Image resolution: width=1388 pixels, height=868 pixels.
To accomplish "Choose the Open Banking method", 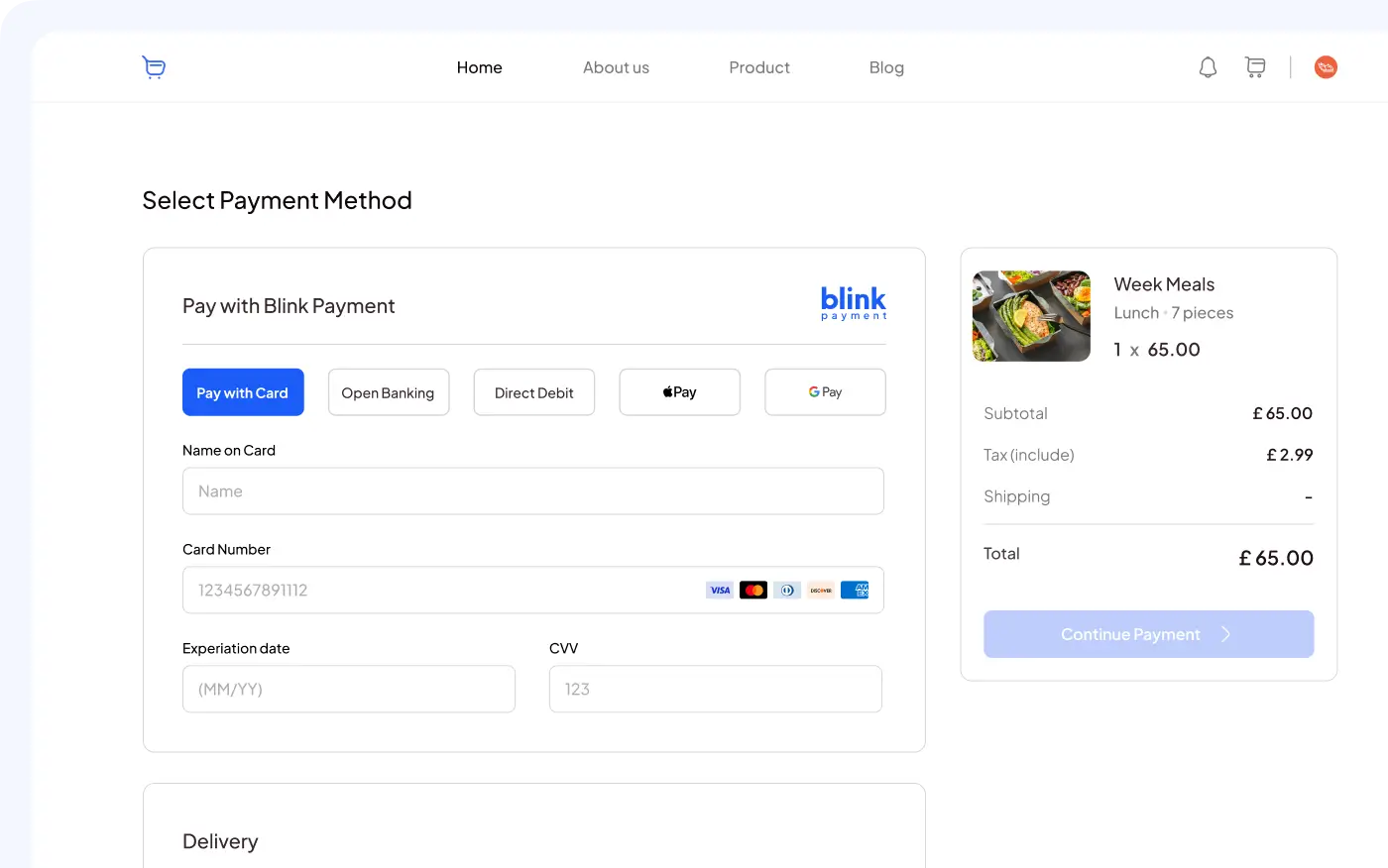I will (x=389, y=392).
